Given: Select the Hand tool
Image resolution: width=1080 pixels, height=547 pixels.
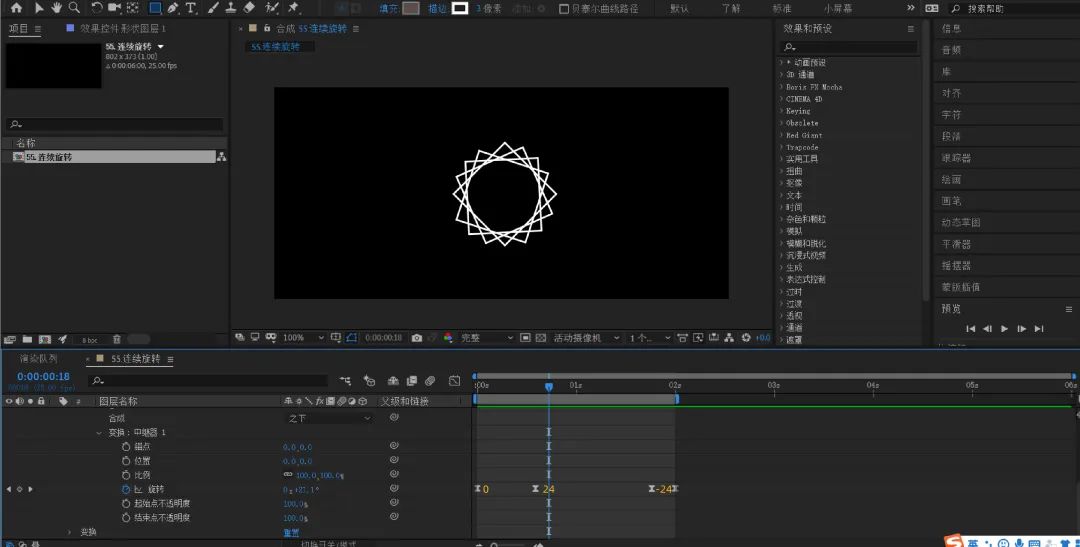Looking at the screenshot, I should (x=56, y=8).
